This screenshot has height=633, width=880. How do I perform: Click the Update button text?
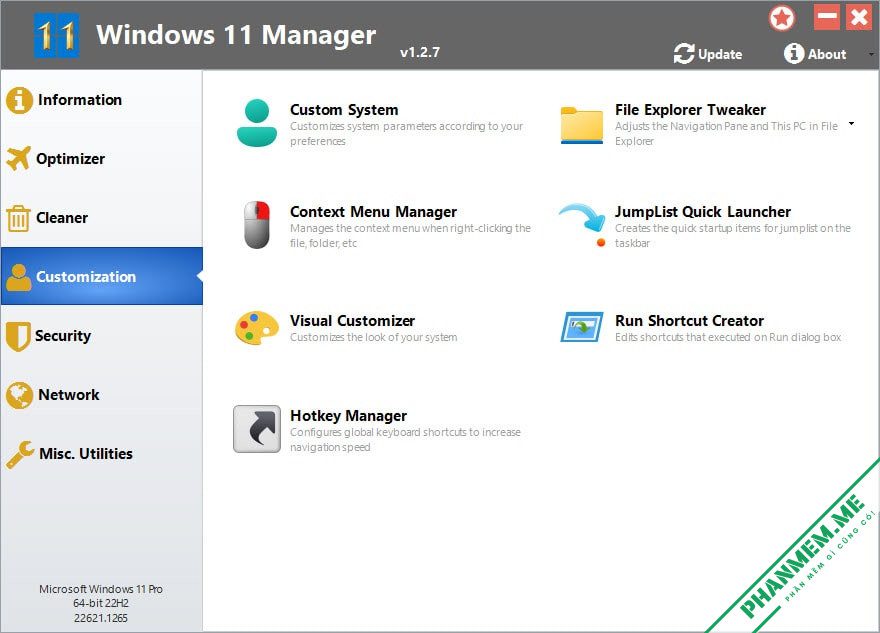click(720, 54)
